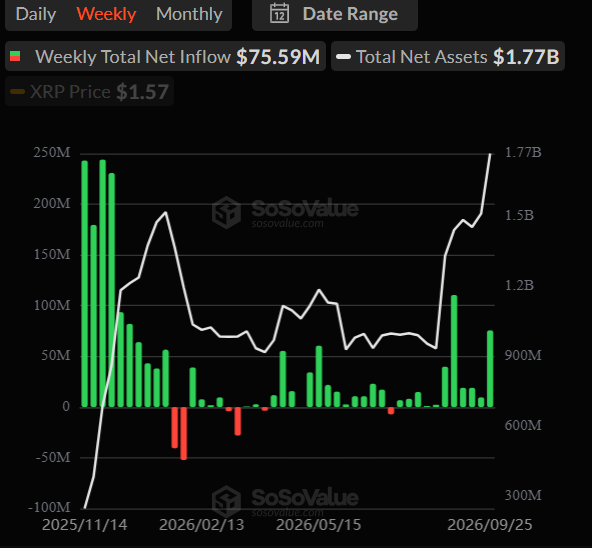
Task: Click the 900M right axis label
Action: (x=523, y=355)
